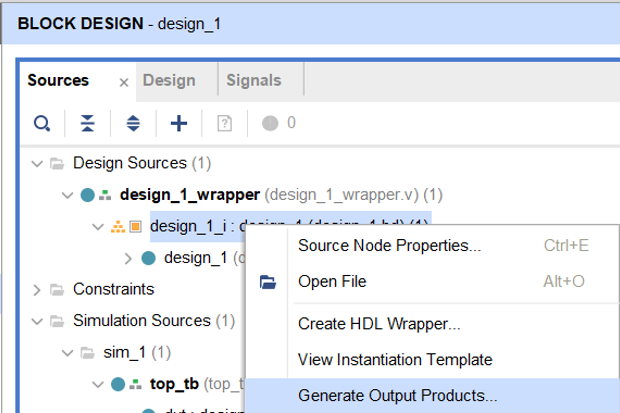620x413 pixels.
Task: Click the Expand All icon
Action: click(133, 123)
